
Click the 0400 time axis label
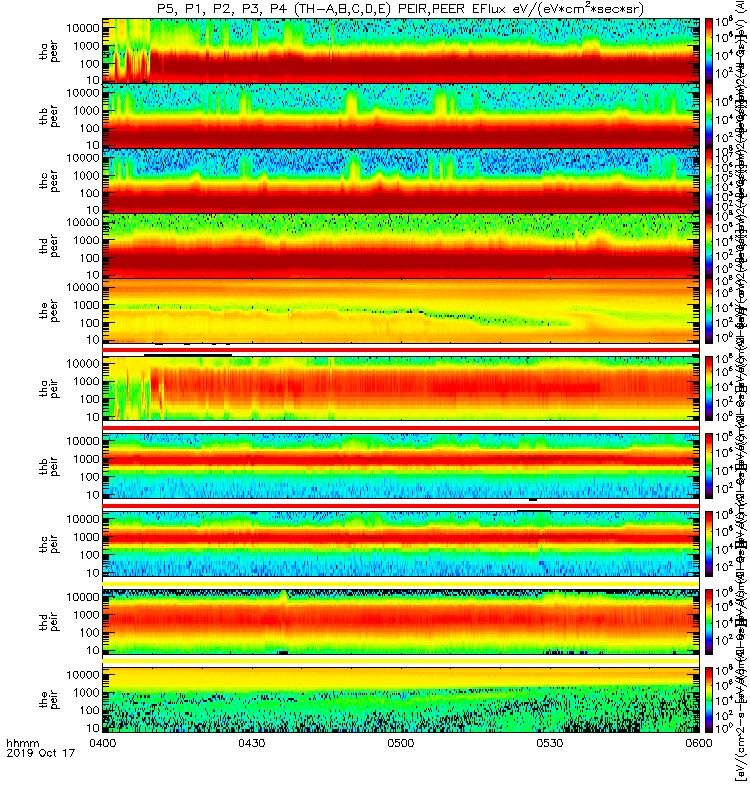pyautogui.click(x=103, y=743)
